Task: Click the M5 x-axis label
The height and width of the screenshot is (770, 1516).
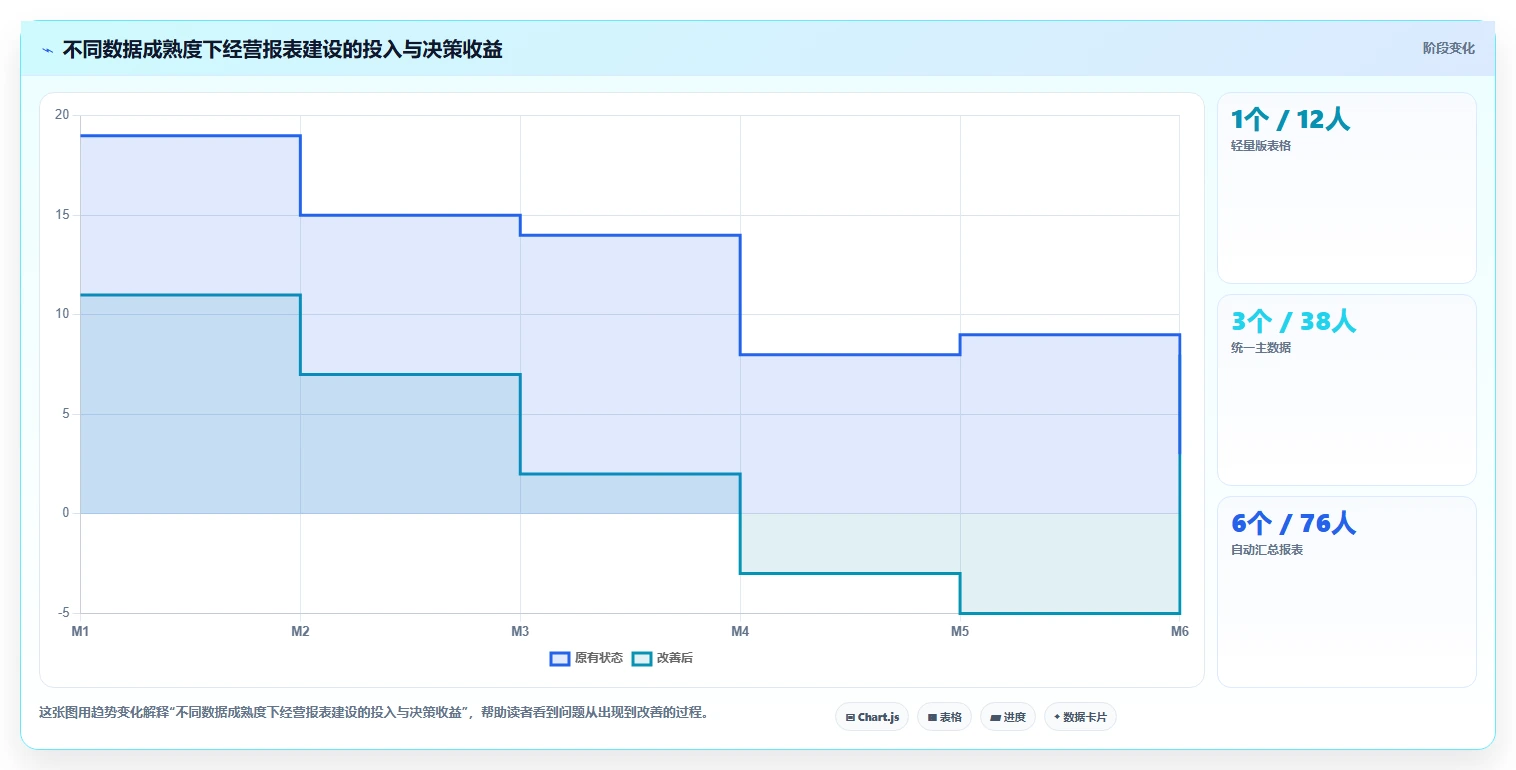Action: point(960,631)
